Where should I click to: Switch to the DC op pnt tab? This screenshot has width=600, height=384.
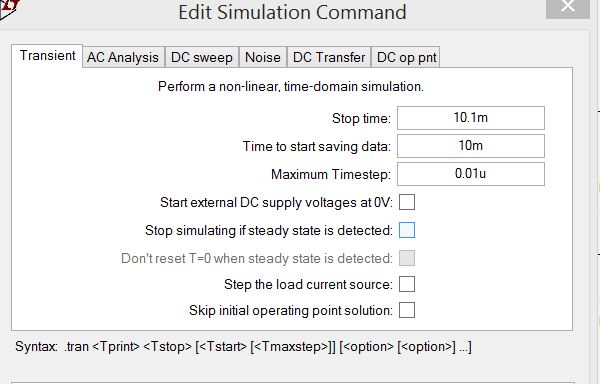(406, 57)
